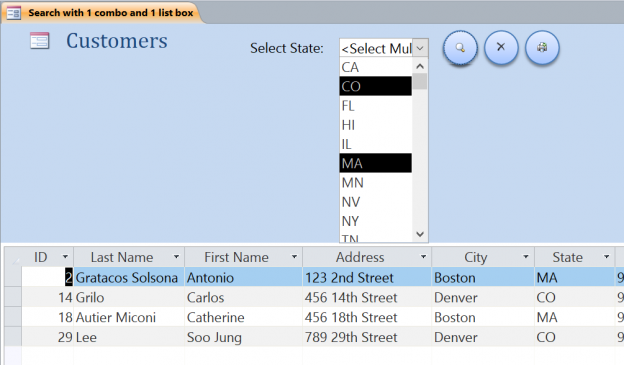Select FL in the state list
The width and height of the screenshot is (624, 365).
coord(376,105)
